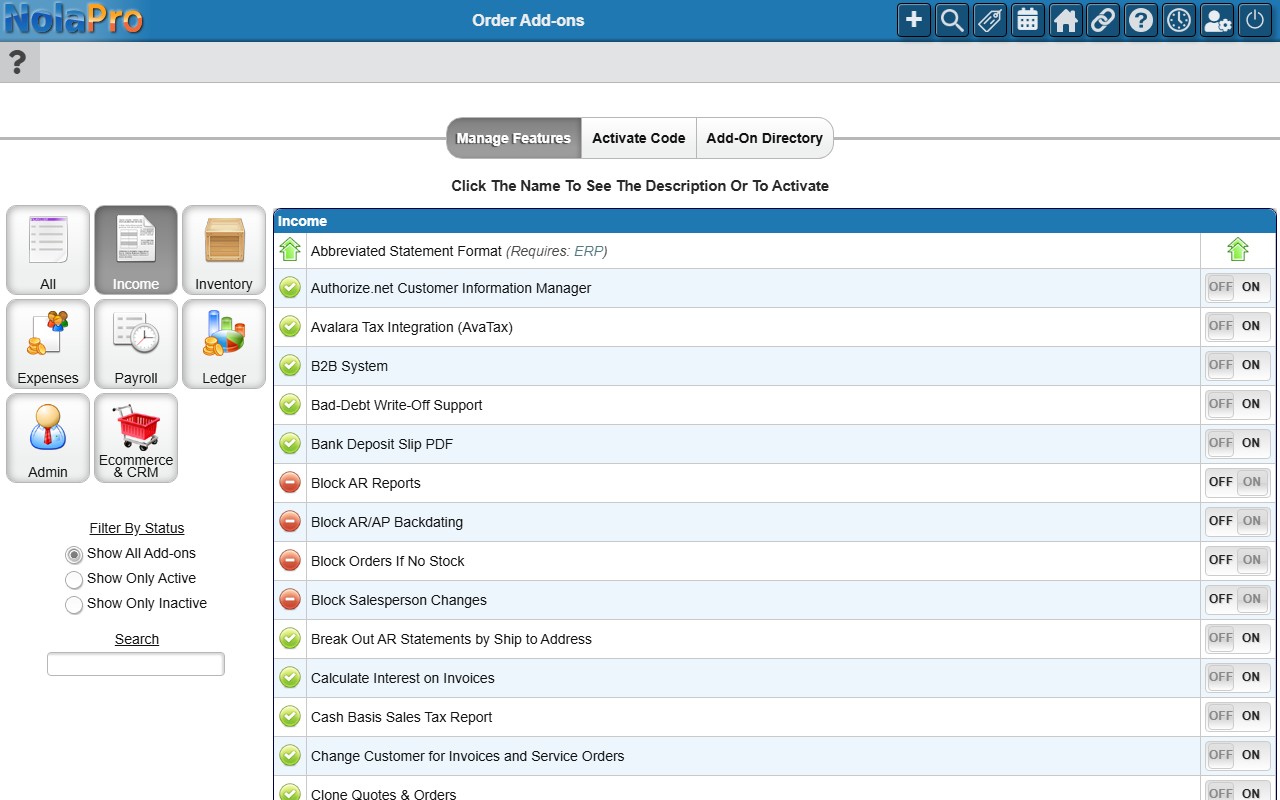Switch to Add-On Directory tab
This screenshot has width=1280, height=800.
764,138
